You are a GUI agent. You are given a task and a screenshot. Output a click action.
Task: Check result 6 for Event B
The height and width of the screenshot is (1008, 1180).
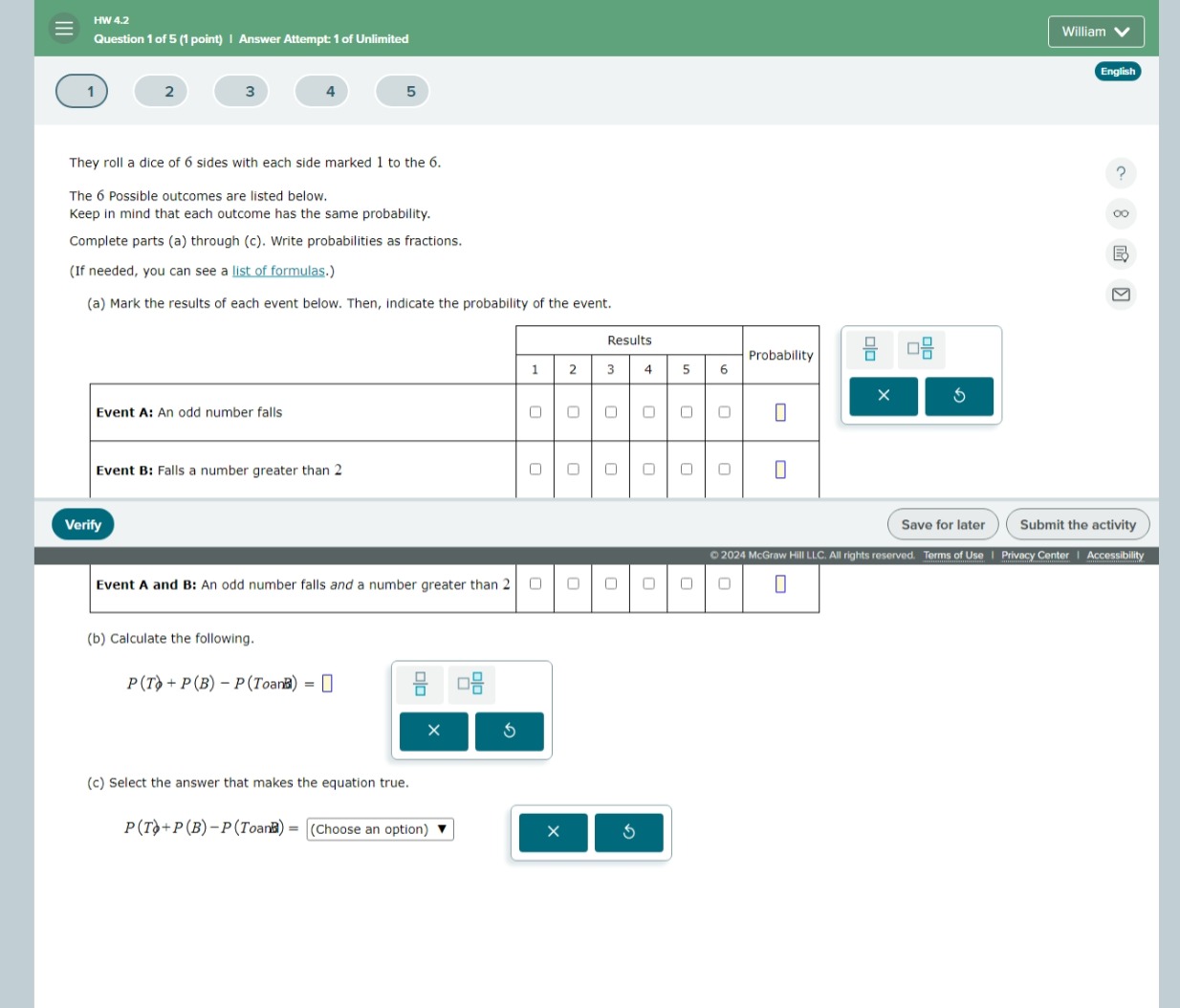[725, 470]
